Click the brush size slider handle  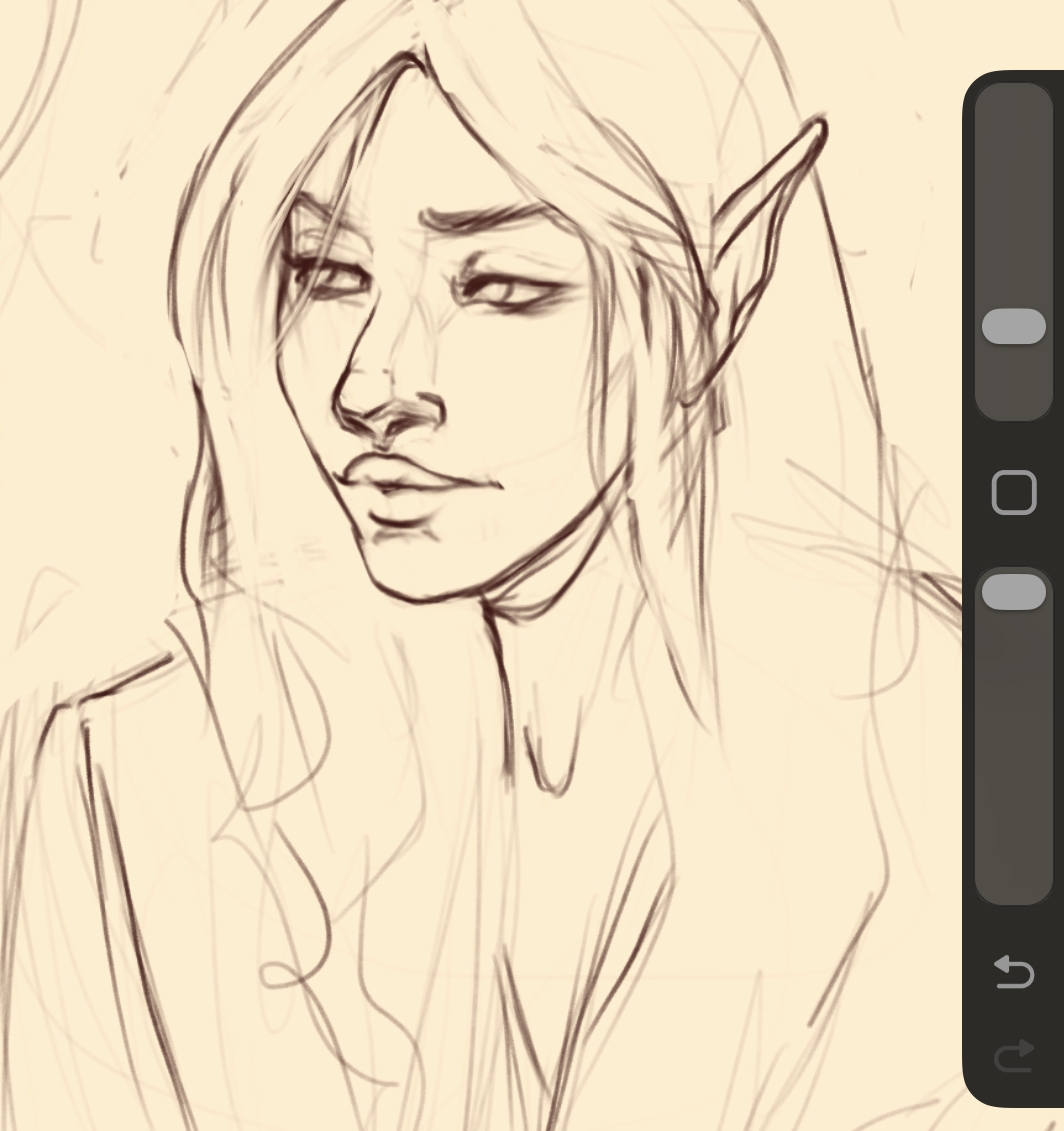[x=1013, y=327]
